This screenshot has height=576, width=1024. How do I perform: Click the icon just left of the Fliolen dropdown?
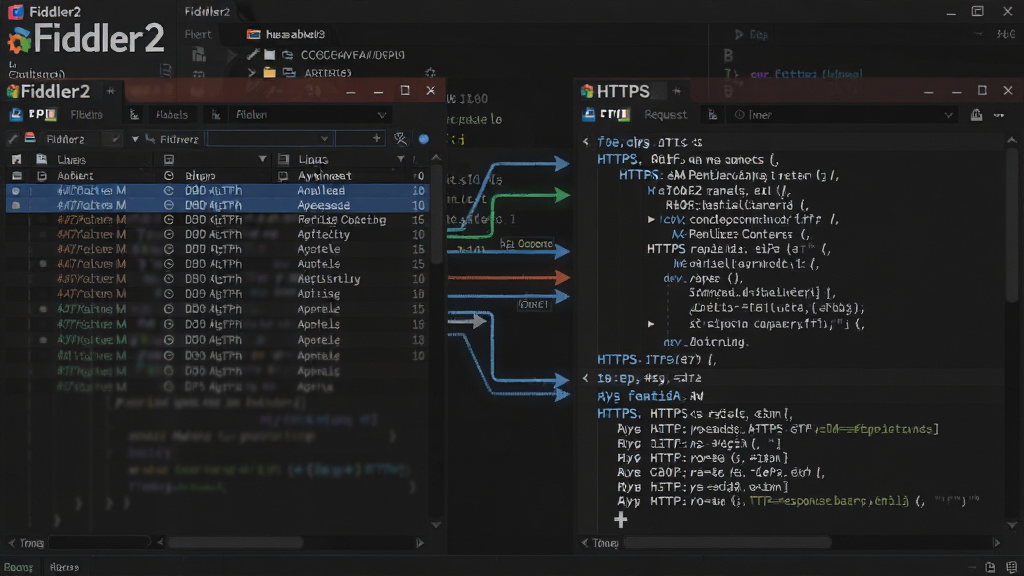click(x=216, y=115)
